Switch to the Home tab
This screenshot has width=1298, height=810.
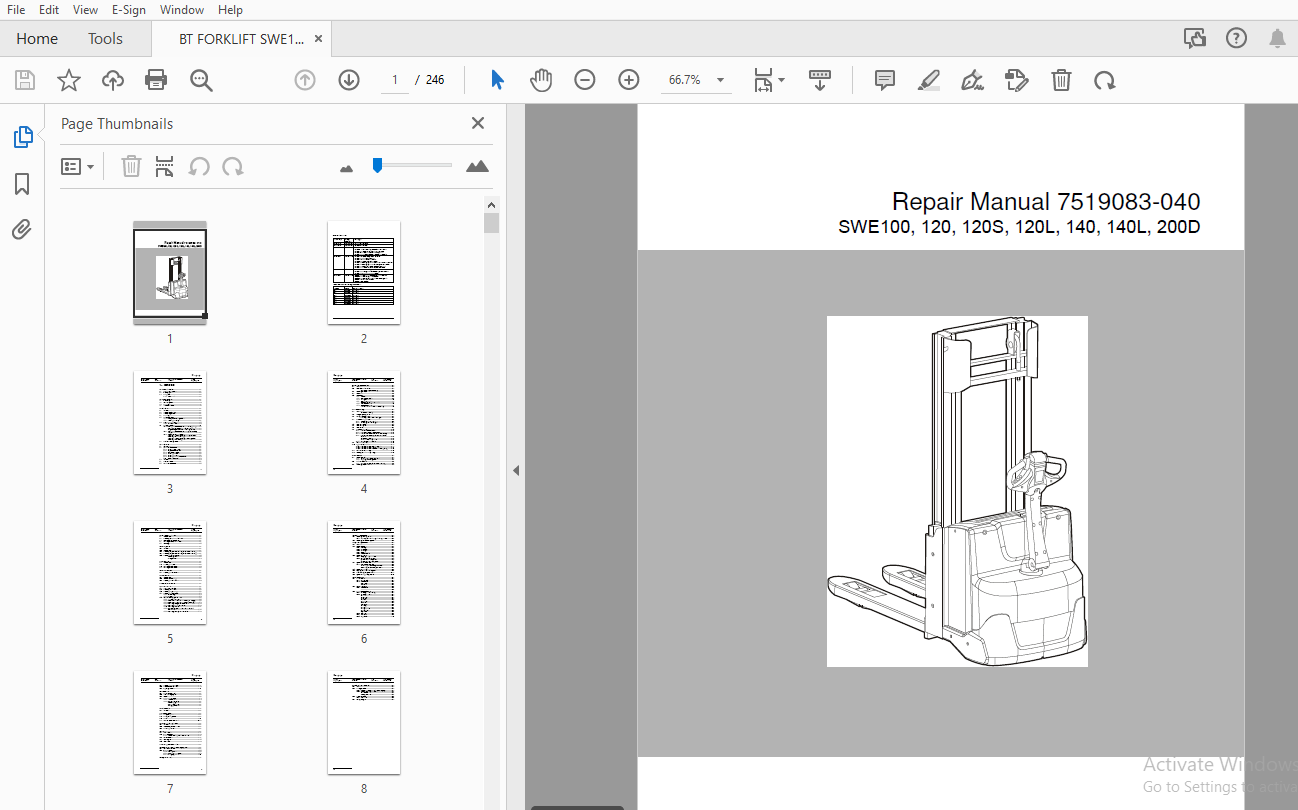pyautogui.click(x=37, y=39)
